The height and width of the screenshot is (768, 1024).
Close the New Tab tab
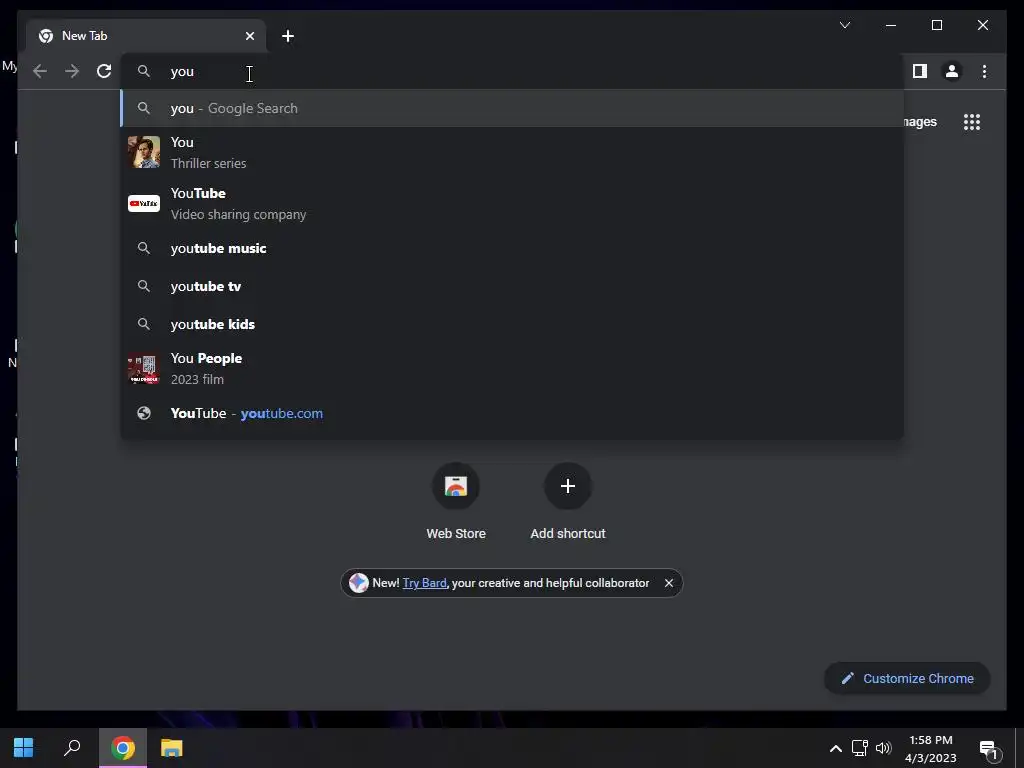[249, 36]
